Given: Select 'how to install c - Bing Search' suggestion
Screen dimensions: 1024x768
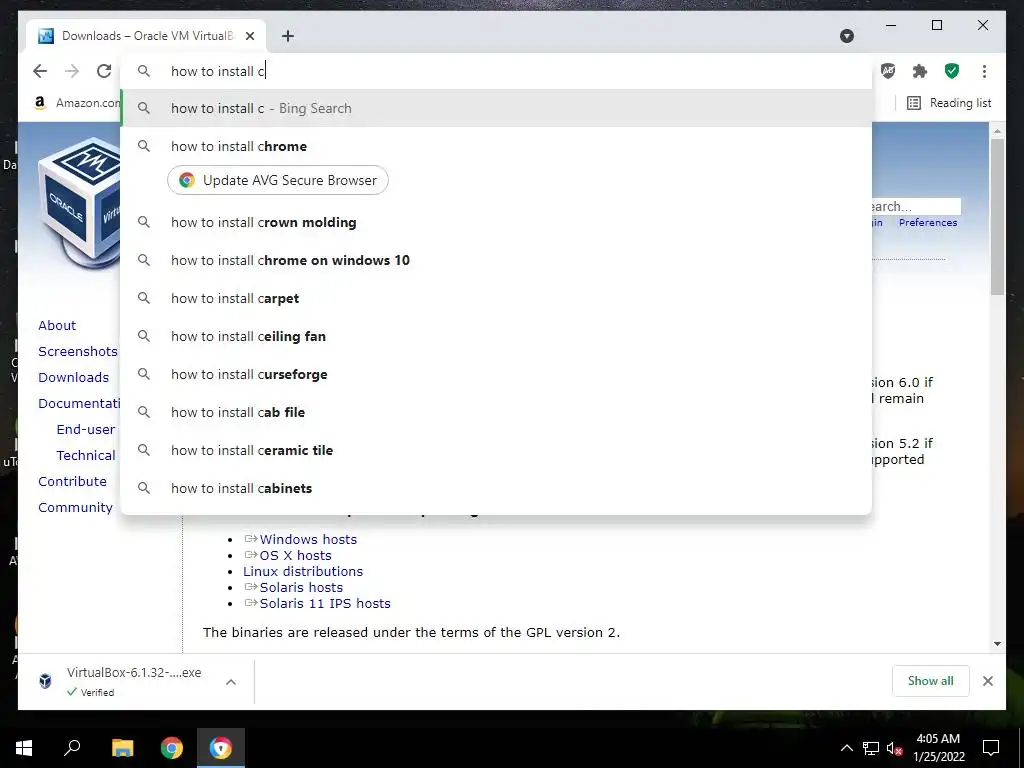Looking at the screenshot, I should 496,108.
